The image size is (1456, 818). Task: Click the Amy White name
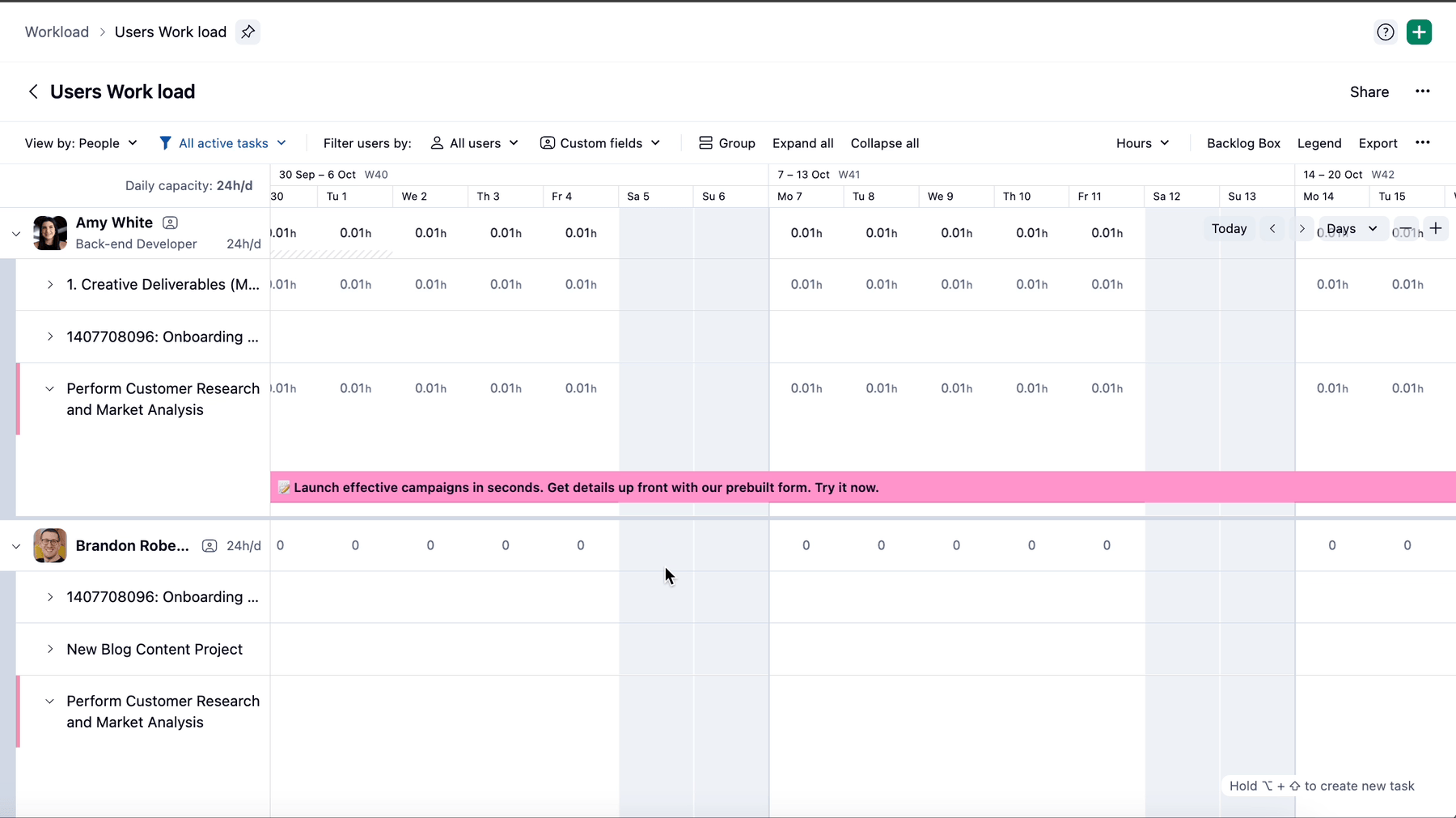(x=114, y=223)
